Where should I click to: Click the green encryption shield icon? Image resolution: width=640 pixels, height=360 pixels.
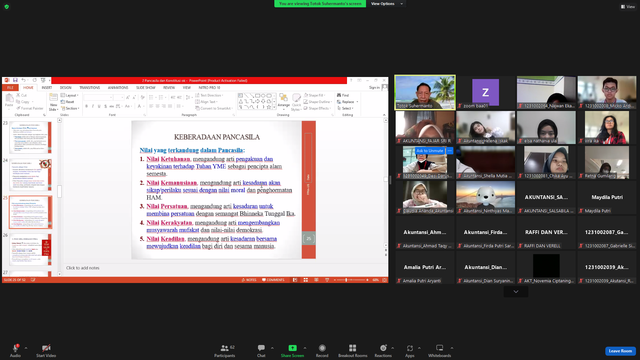tap(7, 7)
